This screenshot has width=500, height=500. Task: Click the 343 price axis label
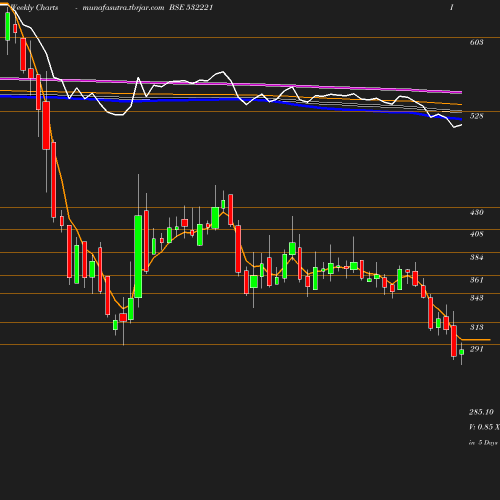(476, 298)
